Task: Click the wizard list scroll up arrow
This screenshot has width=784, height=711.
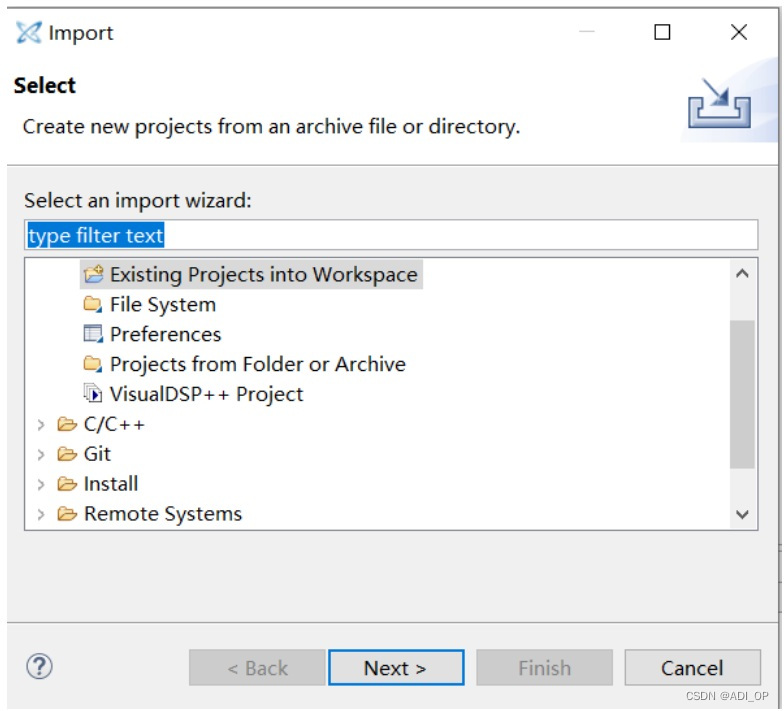Action: [742, 274]
